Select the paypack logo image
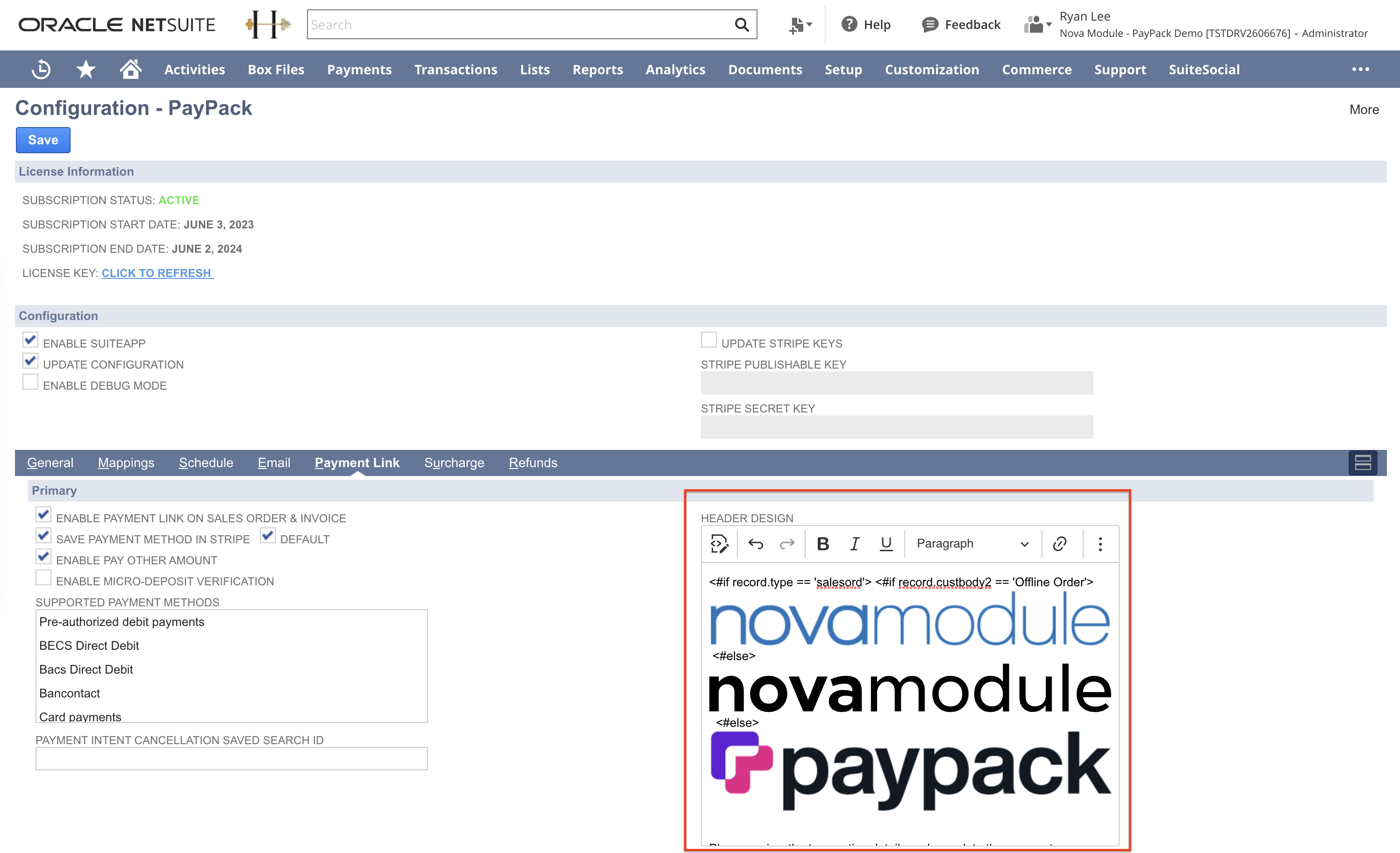Screen dimensions: 1400x853 (911, 770)
